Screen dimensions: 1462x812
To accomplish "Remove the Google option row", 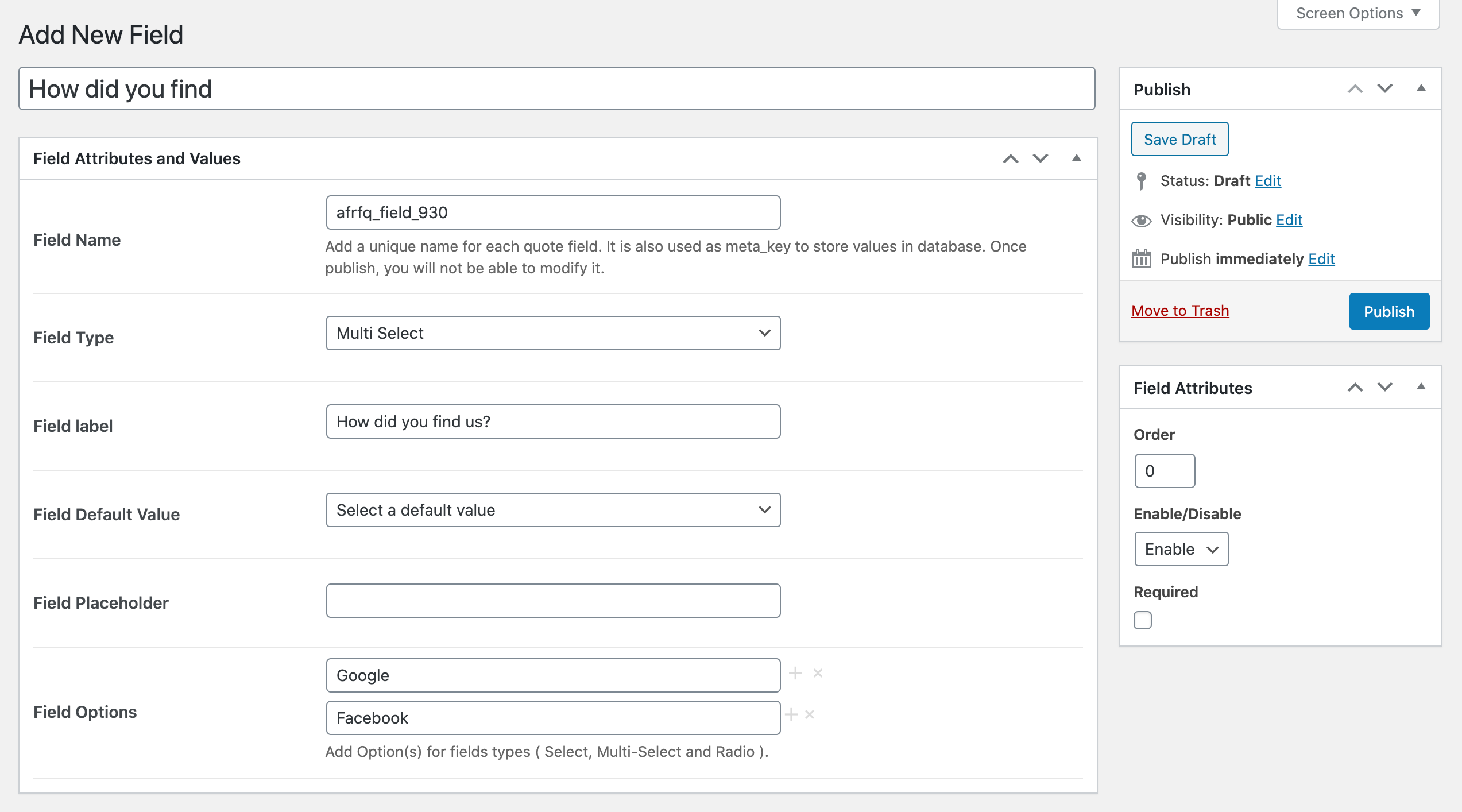I will (818, 673).
